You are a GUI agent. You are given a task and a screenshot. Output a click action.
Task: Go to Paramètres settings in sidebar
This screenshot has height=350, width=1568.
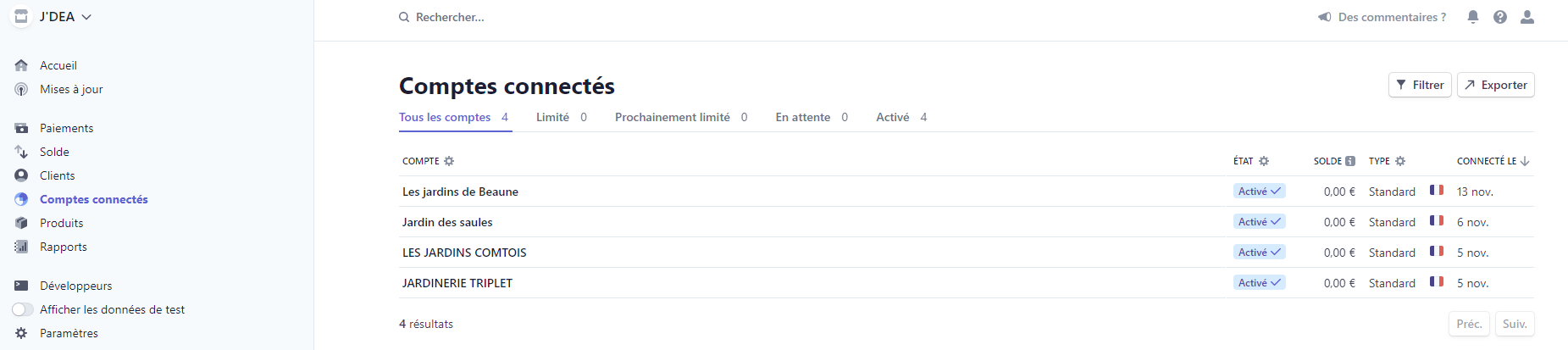69,333
